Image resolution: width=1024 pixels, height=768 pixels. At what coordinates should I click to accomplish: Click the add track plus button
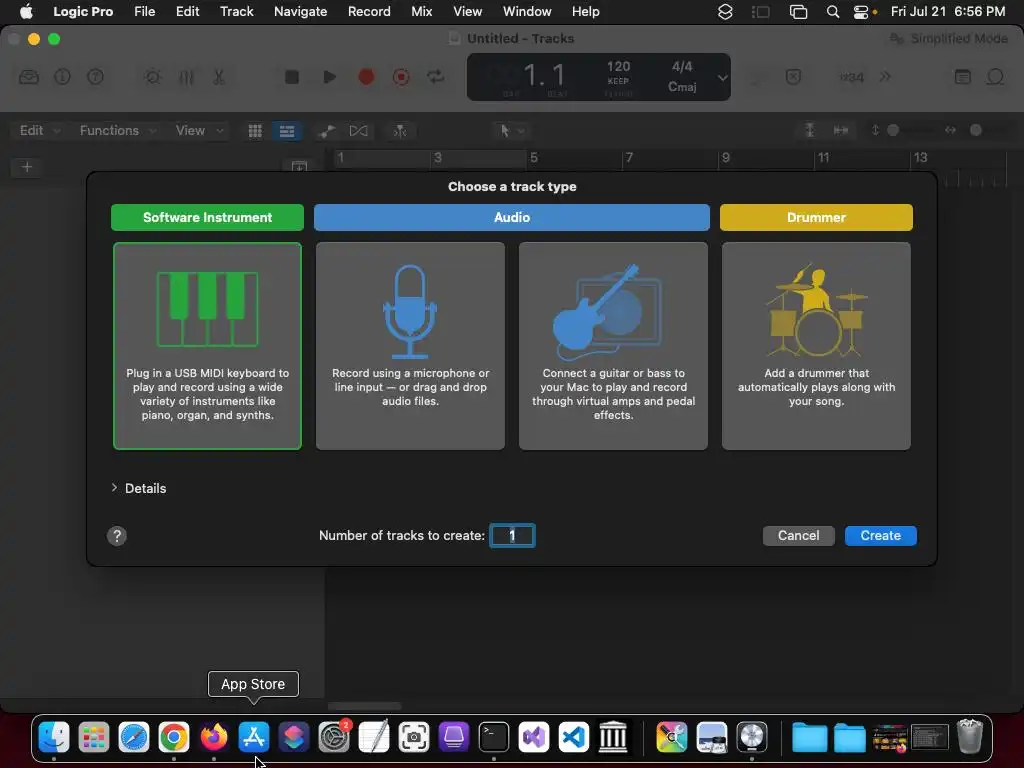coord(27,167)
